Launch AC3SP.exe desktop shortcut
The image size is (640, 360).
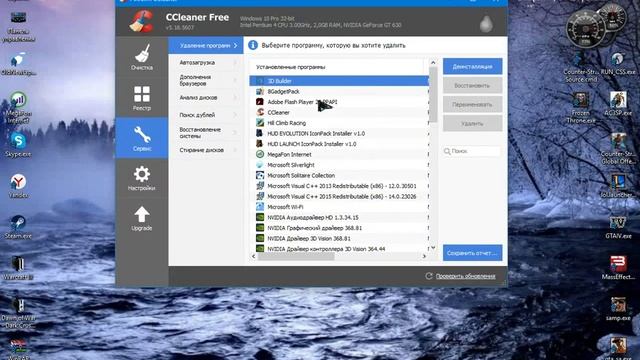(618, 104)
